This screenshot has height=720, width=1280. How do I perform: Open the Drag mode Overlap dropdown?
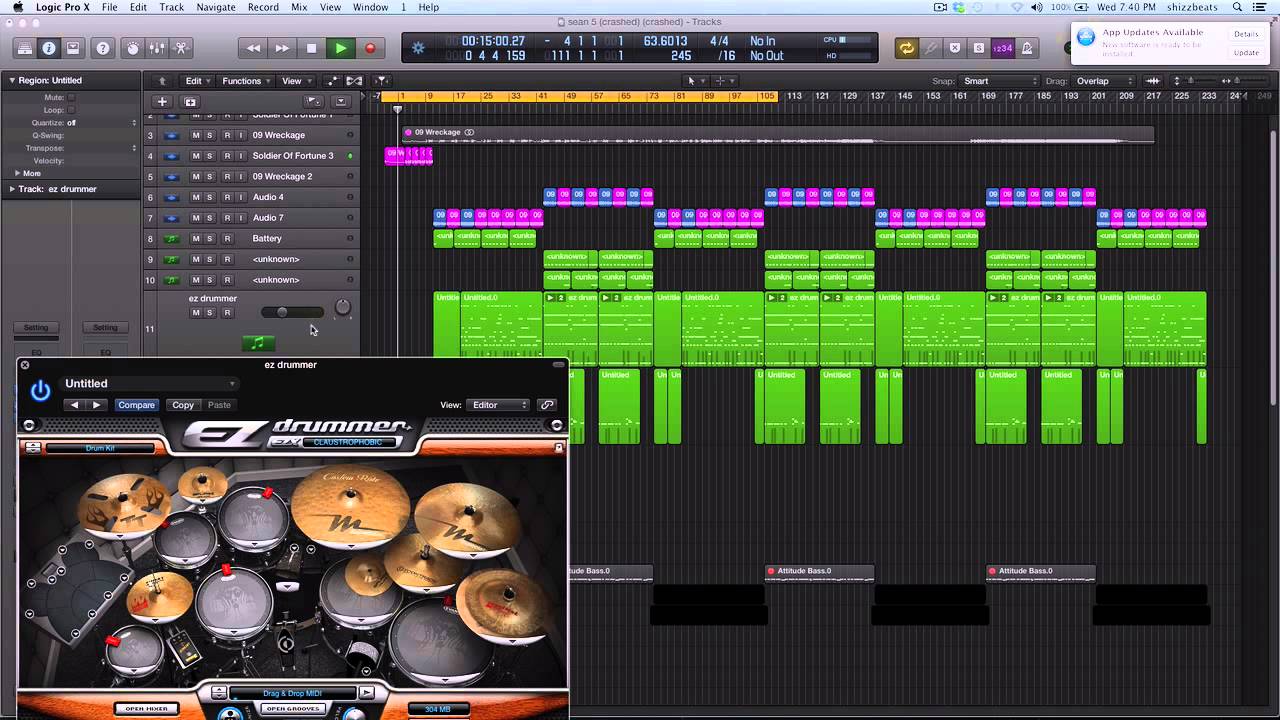pos(1104,81)
